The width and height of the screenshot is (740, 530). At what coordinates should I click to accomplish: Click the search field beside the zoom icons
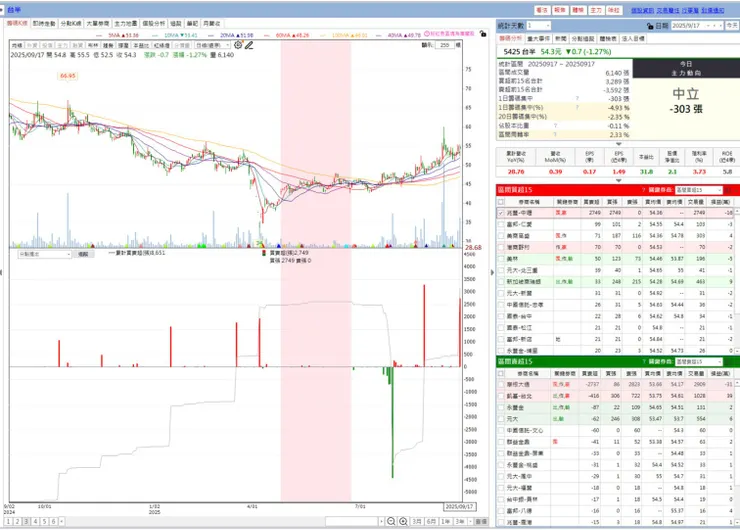pyautogui.click(x=352, y=522)
